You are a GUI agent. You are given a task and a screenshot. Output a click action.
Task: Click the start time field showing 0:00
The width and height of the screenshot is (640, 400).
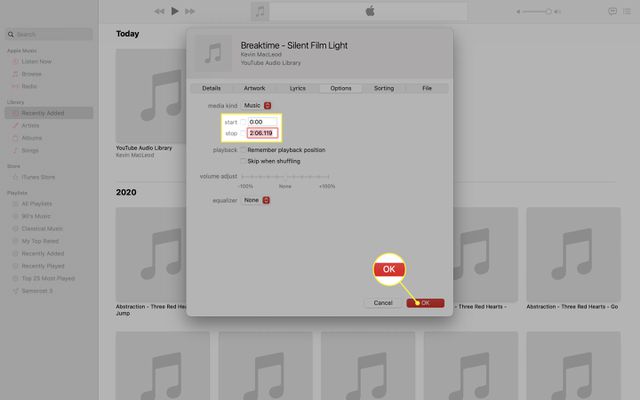click(262, 122)
